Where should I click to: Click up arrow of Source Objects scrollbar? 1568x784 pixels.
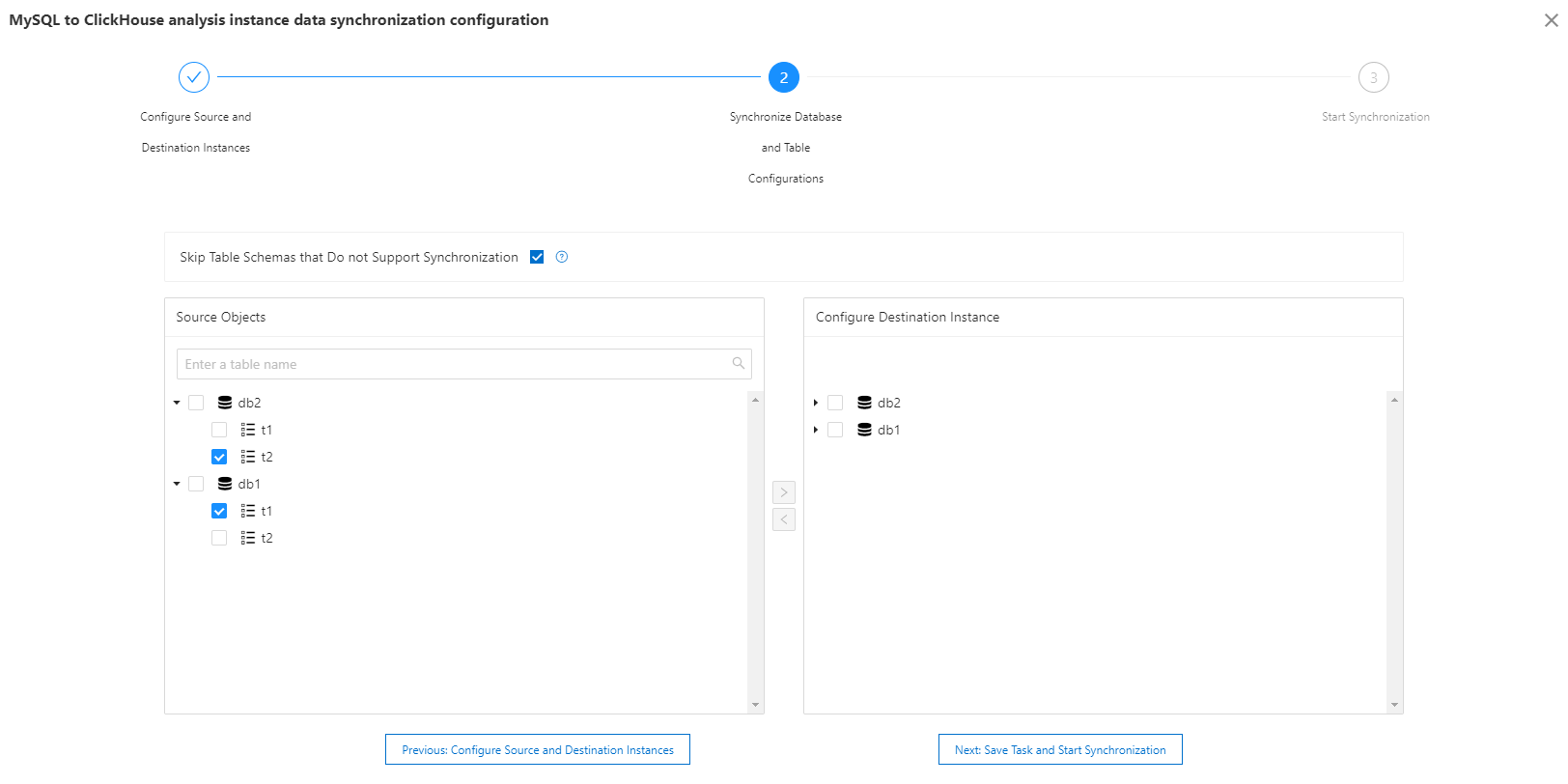pos(755,399)
